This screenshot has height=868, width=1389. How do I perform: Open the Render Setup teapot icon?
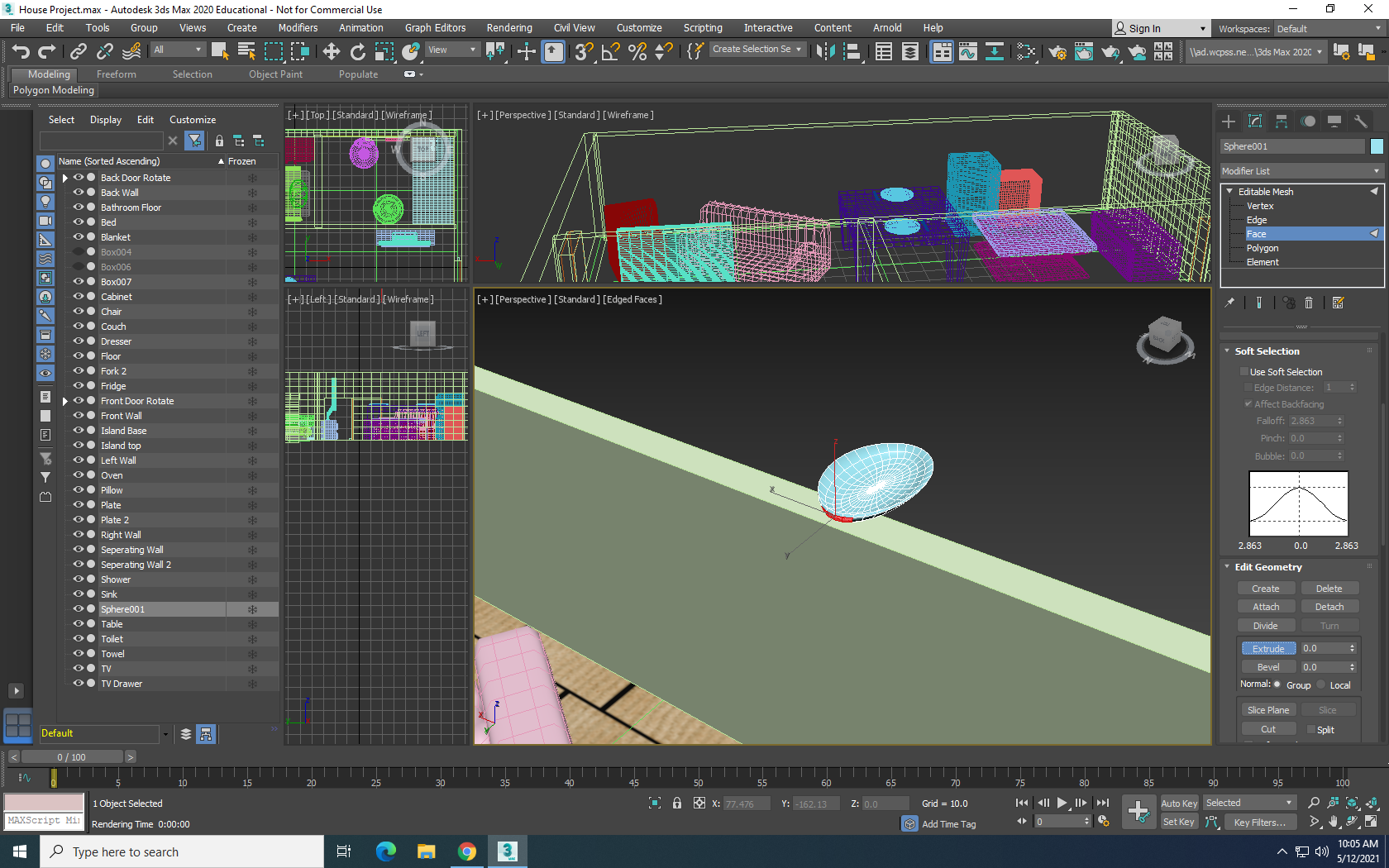[x=1057, y=51]
